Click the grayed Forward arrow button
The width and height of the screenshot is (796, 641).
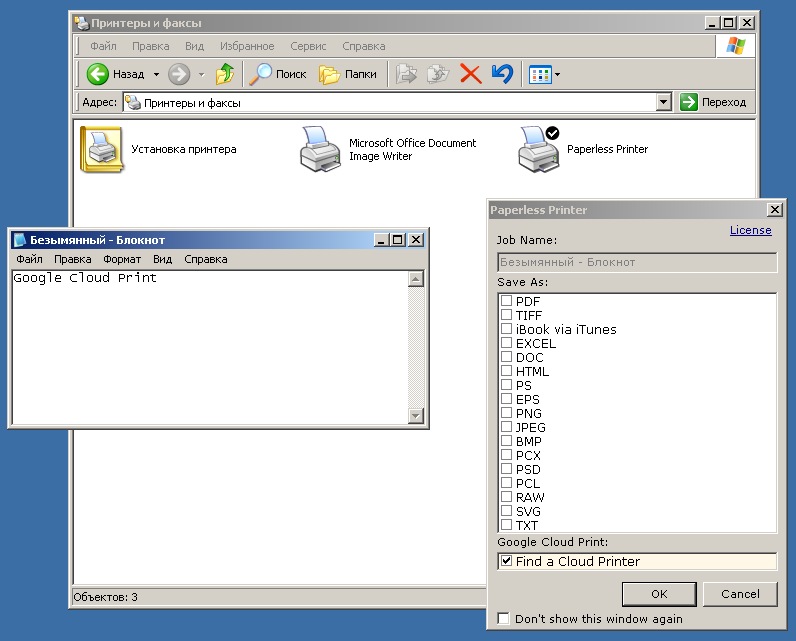click(179, 74)
